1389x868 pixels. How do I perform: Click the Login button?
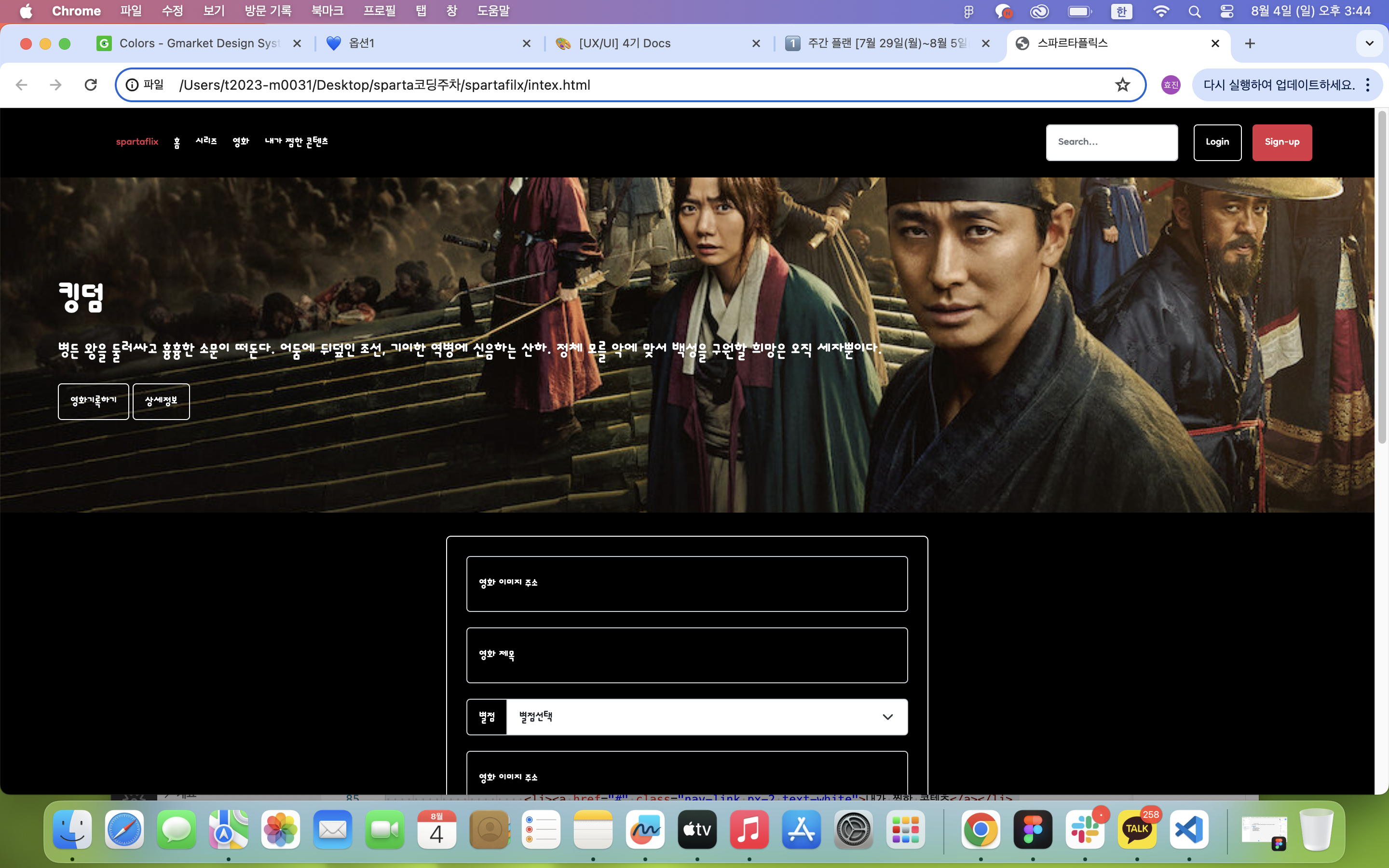(1217, 142)
